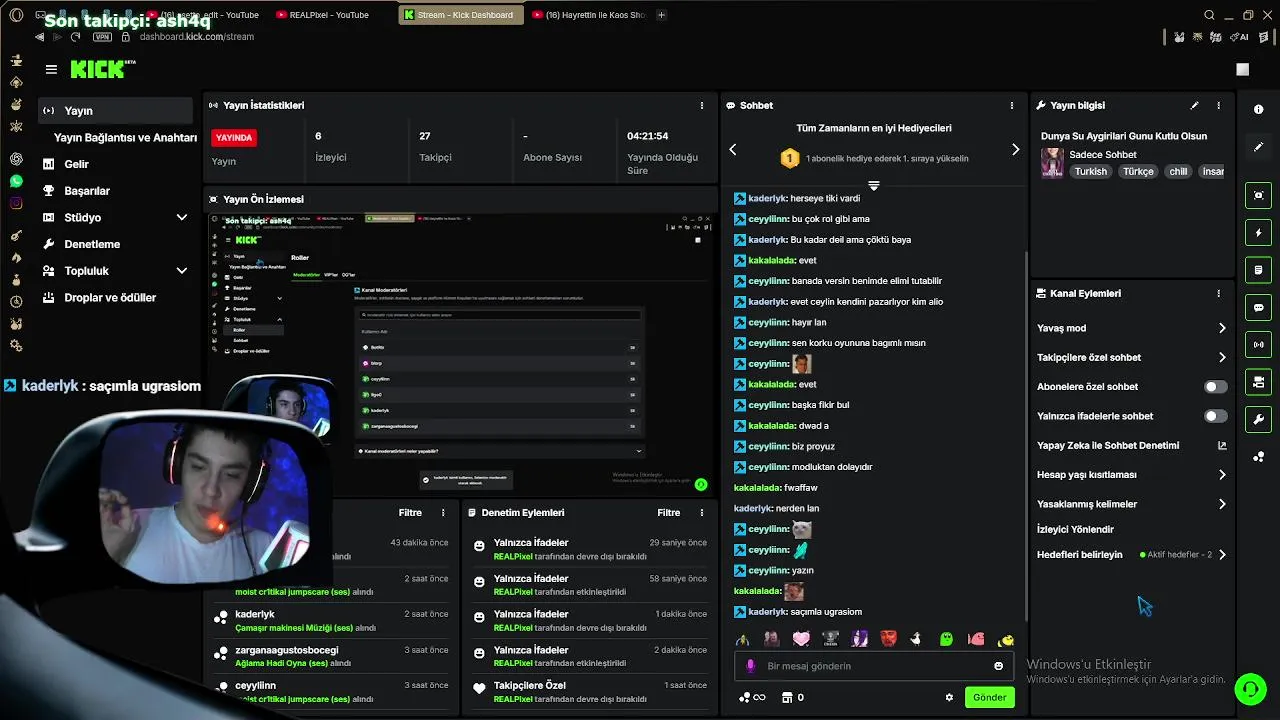The width and height of the screenshot is (1280, 720).
Task: Open the Yayın bilgisi three-dot menu
Action: point(1218,105)
